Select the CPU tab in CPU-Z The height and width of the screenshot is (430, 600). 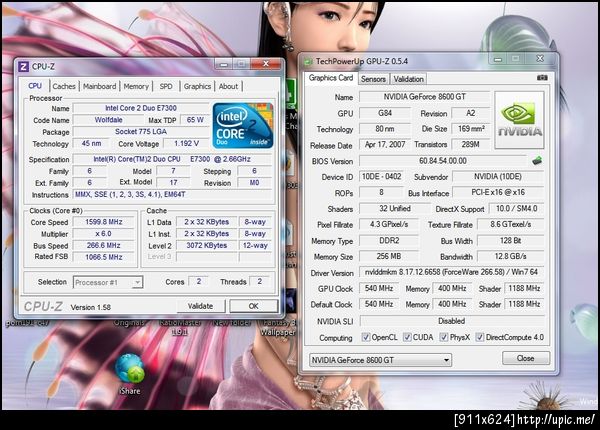35,86
